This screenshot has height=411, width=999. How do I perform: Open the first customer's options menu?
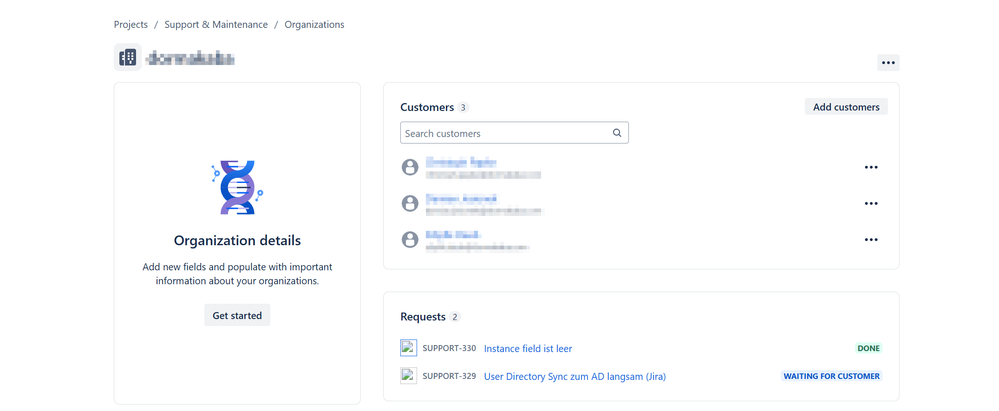click(x=871, y=167)
